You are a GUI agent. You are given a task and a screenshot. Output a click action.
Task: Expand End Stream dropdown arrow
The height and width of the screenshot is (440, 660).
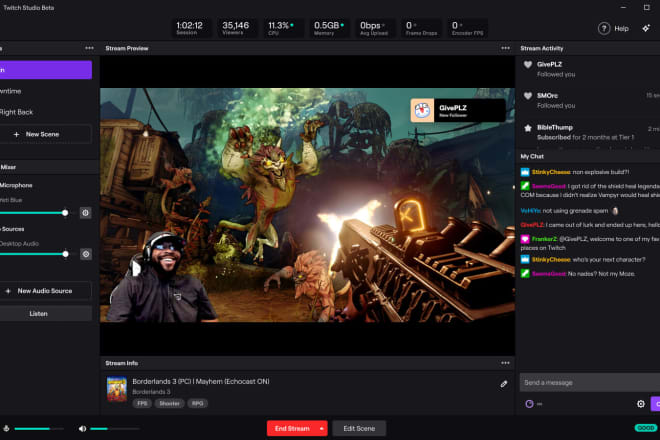click(322, 429)
